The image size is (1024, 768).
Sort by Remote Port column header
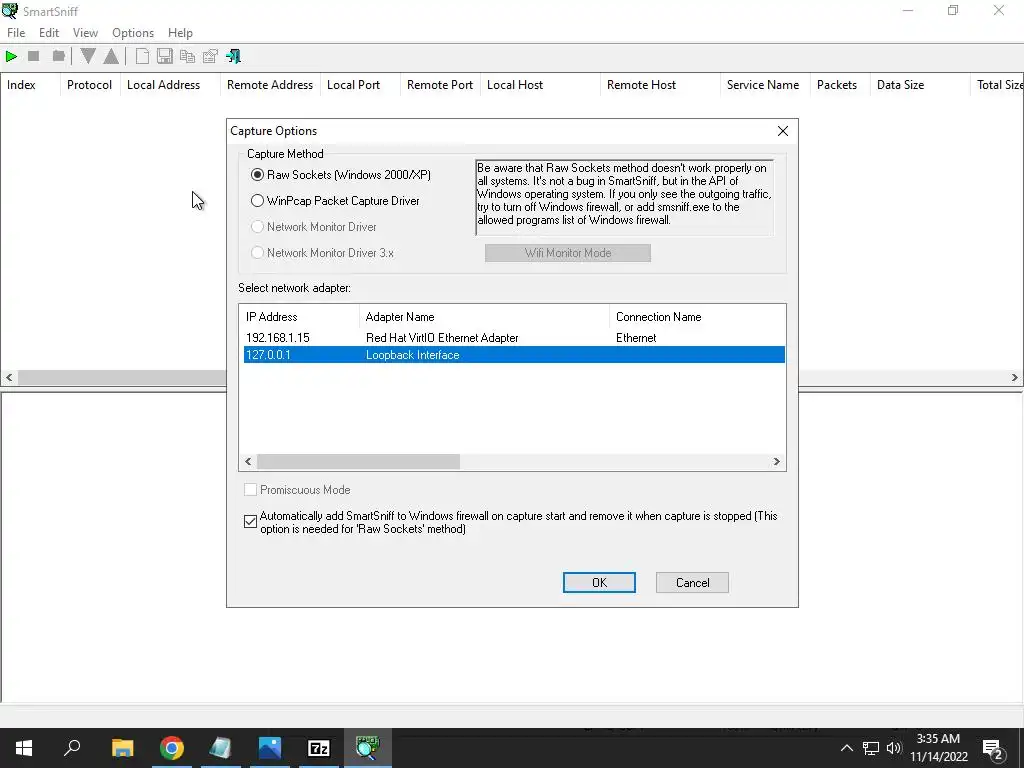440,85
